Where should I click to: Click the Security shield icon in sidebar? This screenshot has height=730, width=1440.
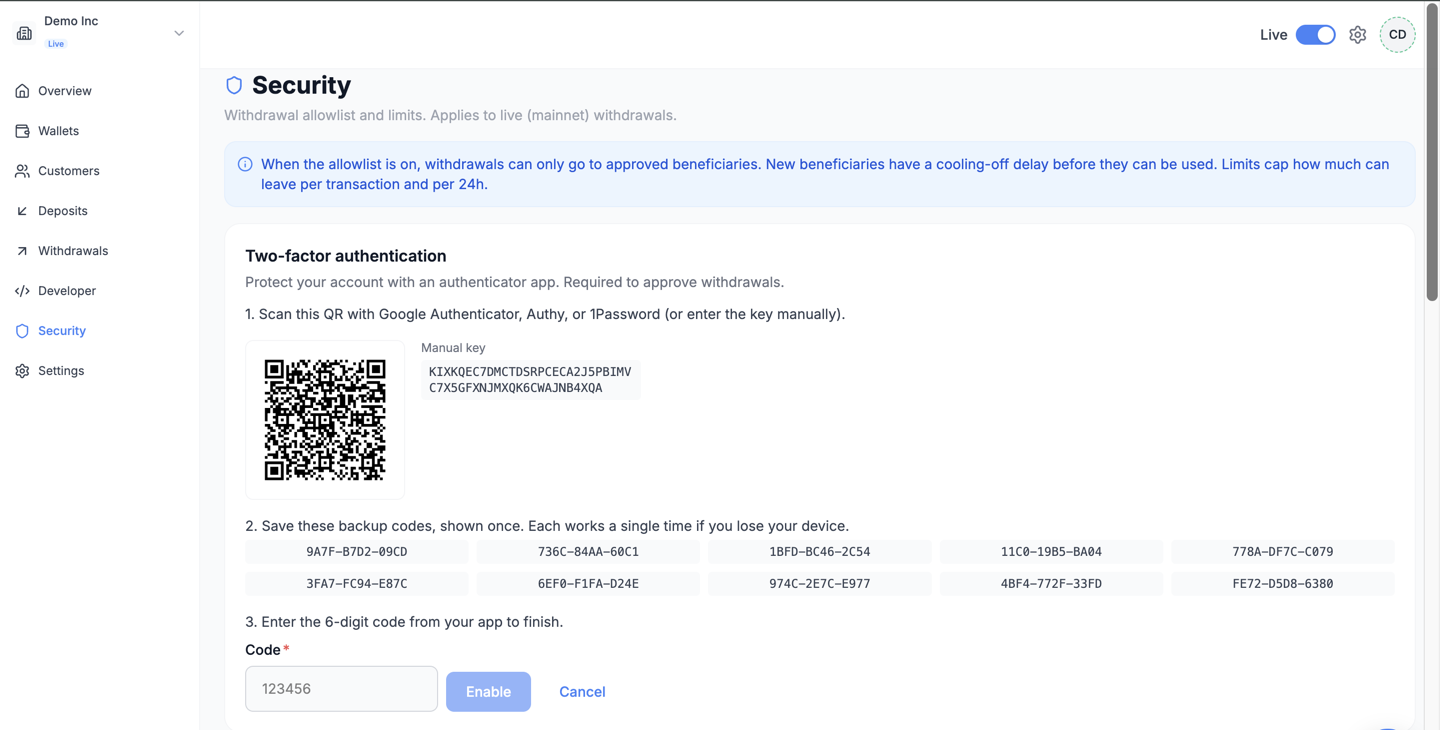click(22, 331)
